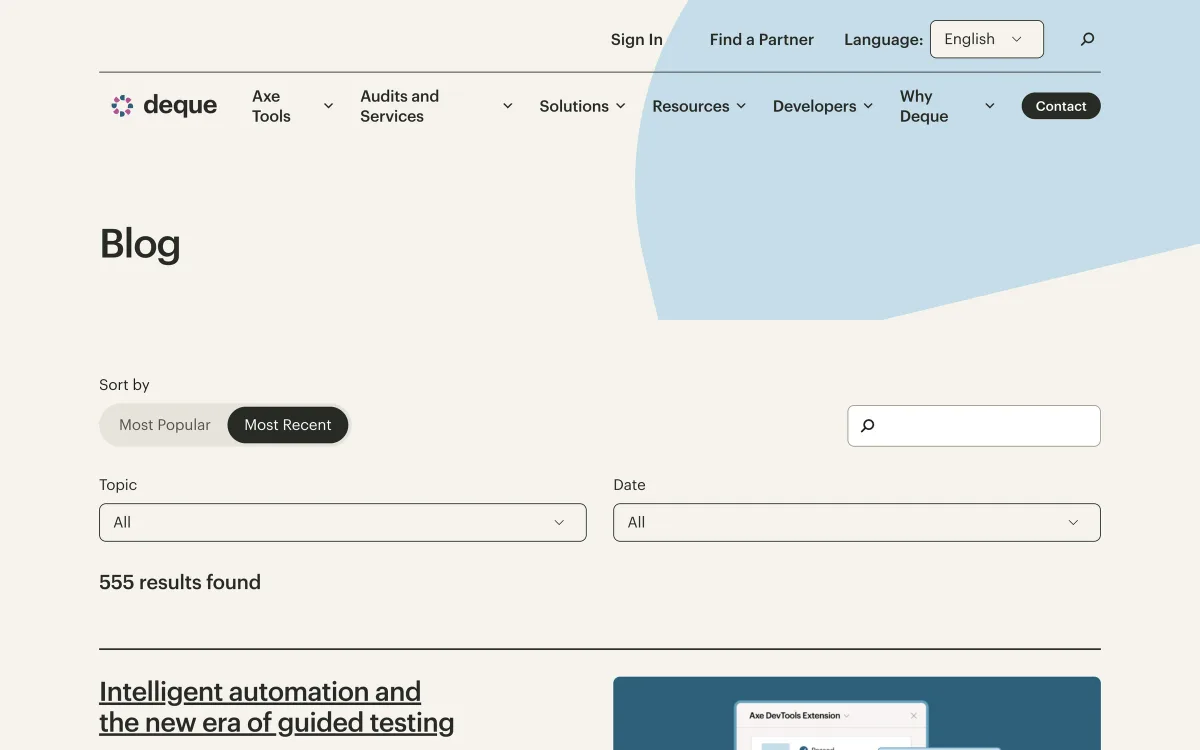Open the Axe DevTools Extension article thumbnail
1200x750 pixels.
pyautogui.click(x=857, y=713)
